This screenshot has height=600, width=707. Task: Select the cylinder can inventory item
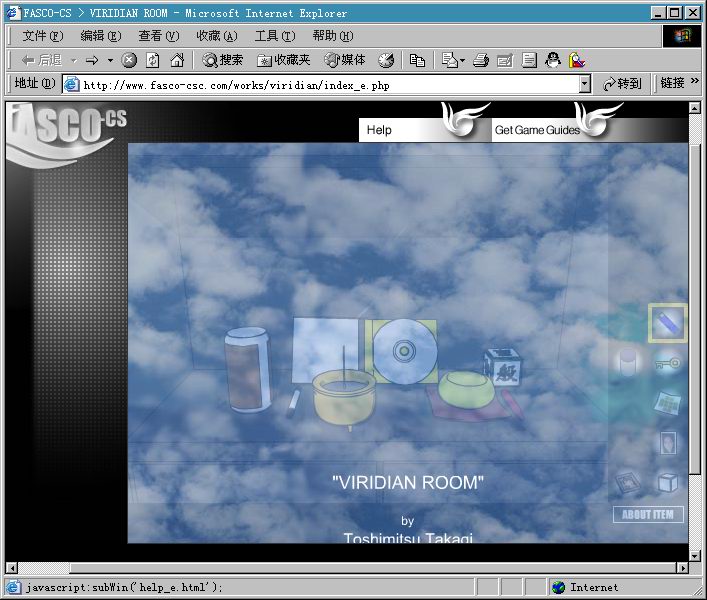click(x=628, y=362)
